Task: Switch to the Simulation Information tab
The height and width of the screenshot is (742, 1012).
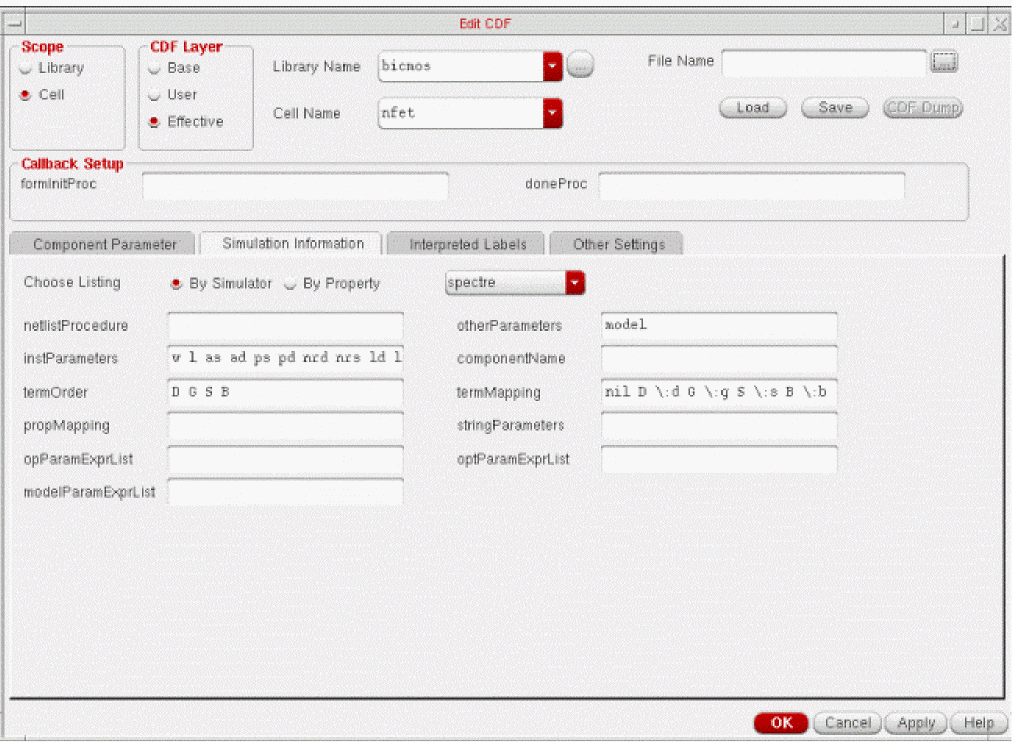Action: click(x=292, y=243)
